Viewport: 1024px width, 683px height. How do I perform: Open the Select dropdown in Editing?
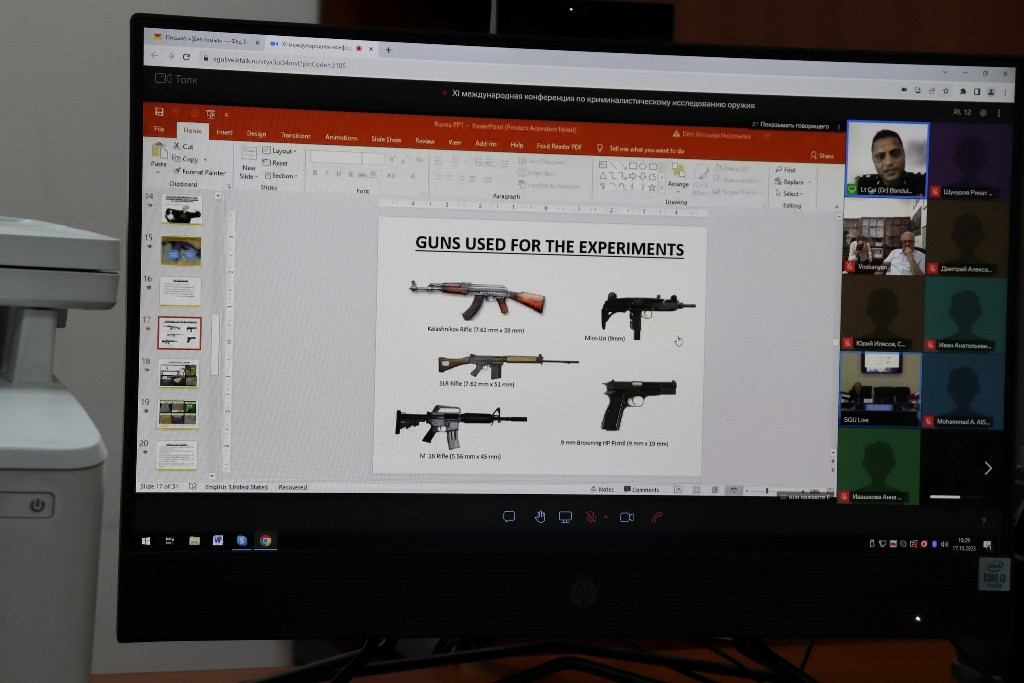pyautogui.click(x=790, y=194)
